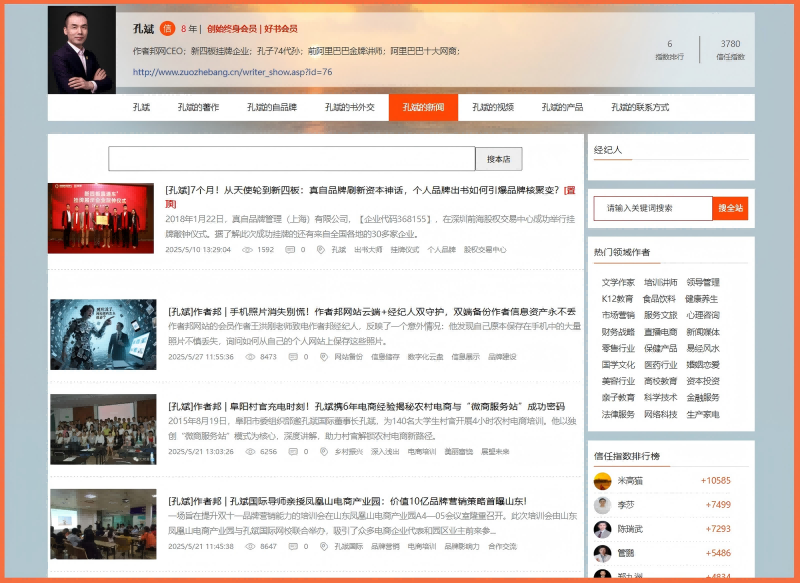The height and width of the screenshot is (583, 800).
Task: Select the 文学作家 category link
Action: coord(617,282)
